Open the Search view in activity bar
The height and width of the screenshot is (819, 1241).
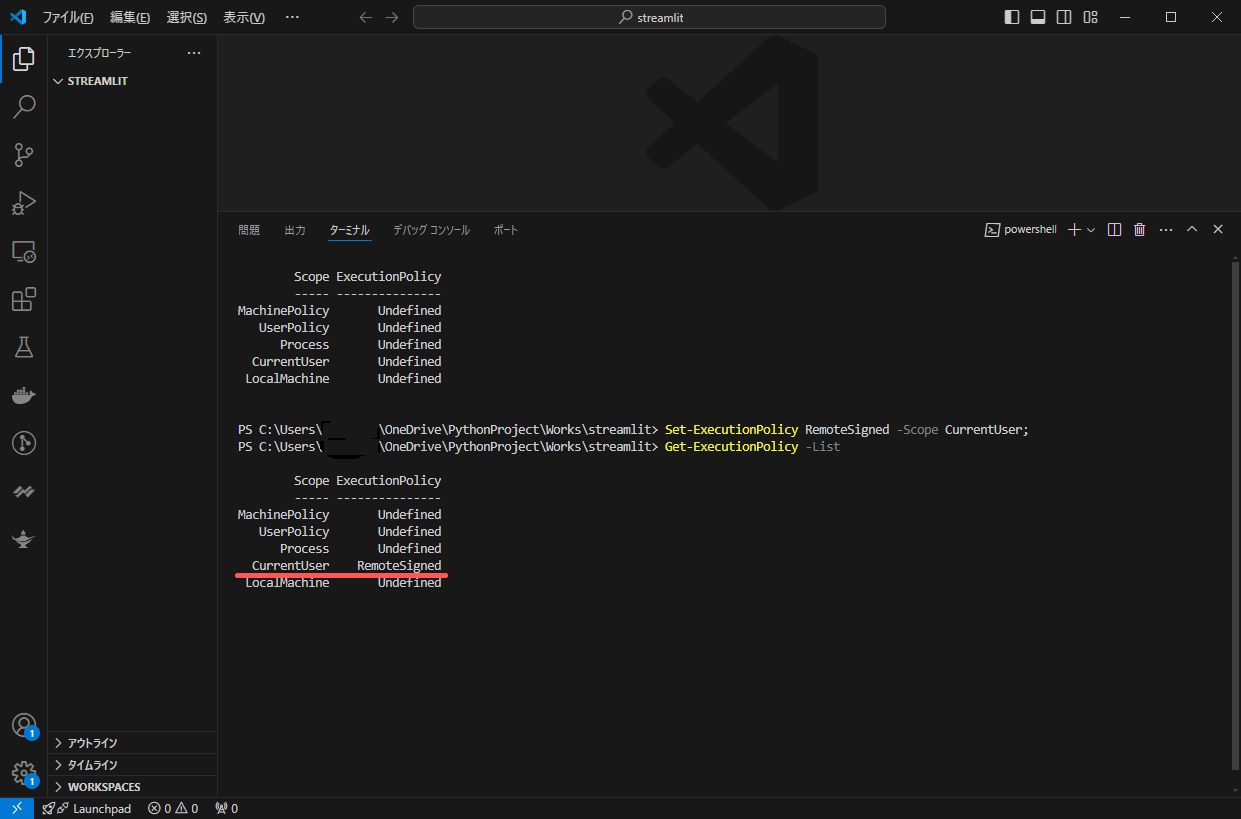pos(24,106)
